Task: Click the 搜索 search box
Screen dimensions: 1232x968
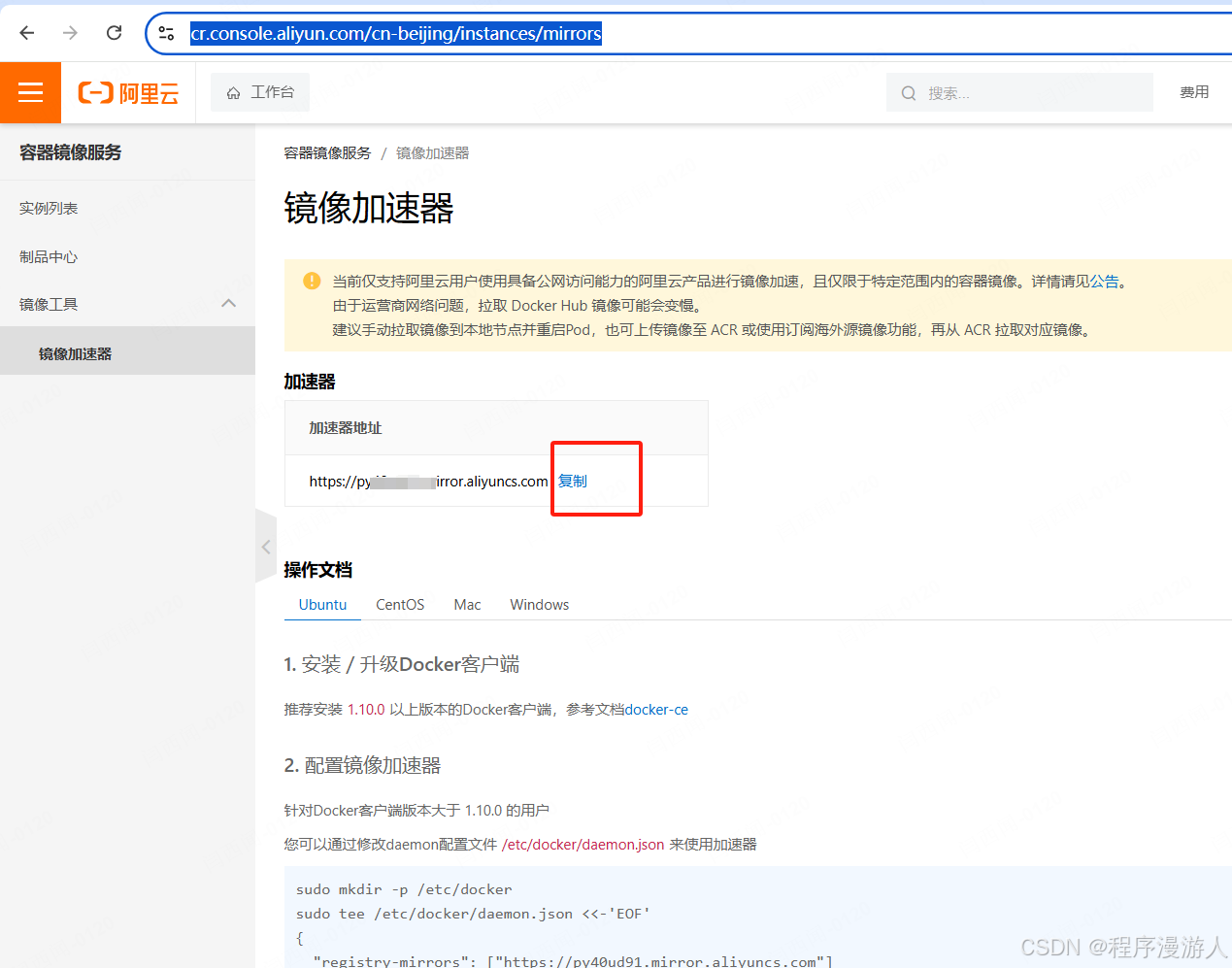Action: [x=1019, y=92]
